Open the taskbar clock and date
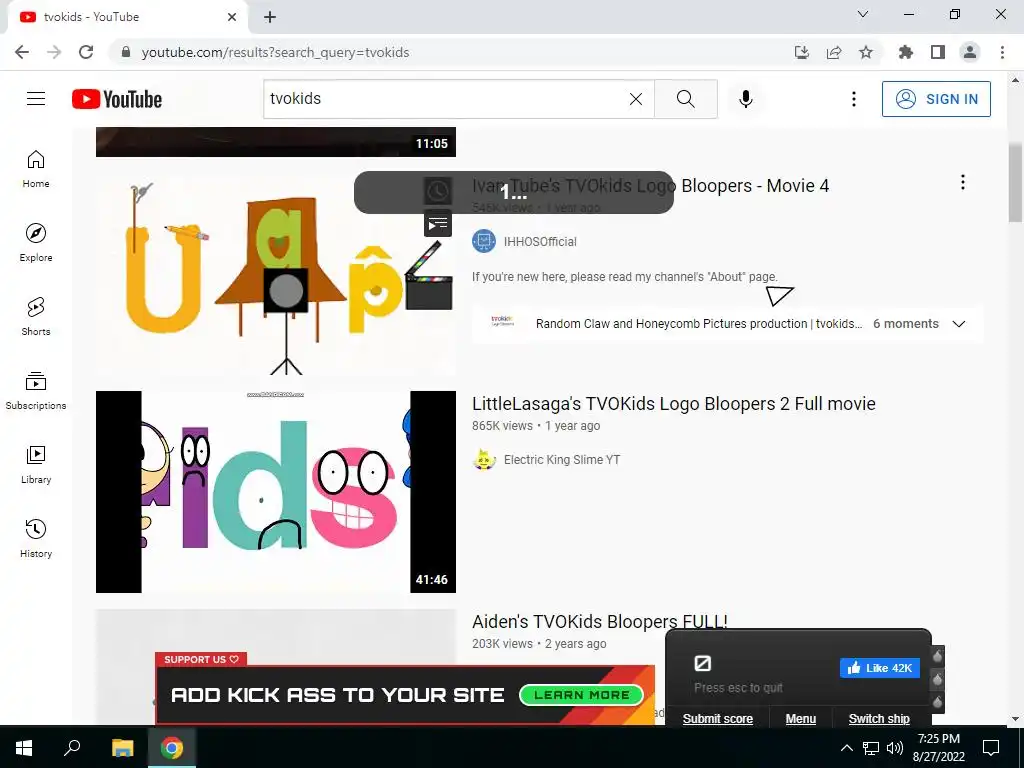Screen dimensions: 1024x768 pos(938,748)
